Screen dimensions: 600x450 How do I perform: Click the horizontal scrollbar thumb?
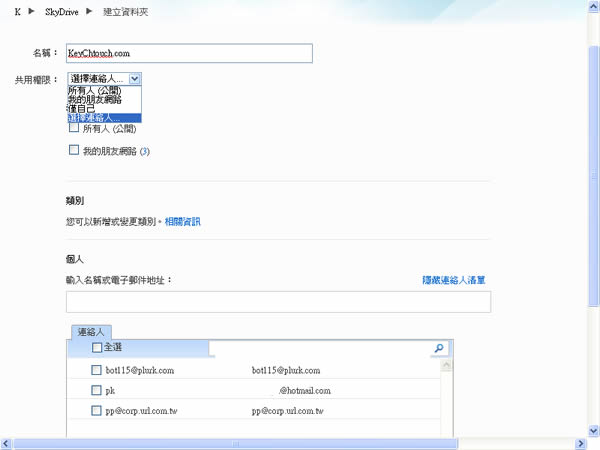pyautogui.click(x=235, y=444)
